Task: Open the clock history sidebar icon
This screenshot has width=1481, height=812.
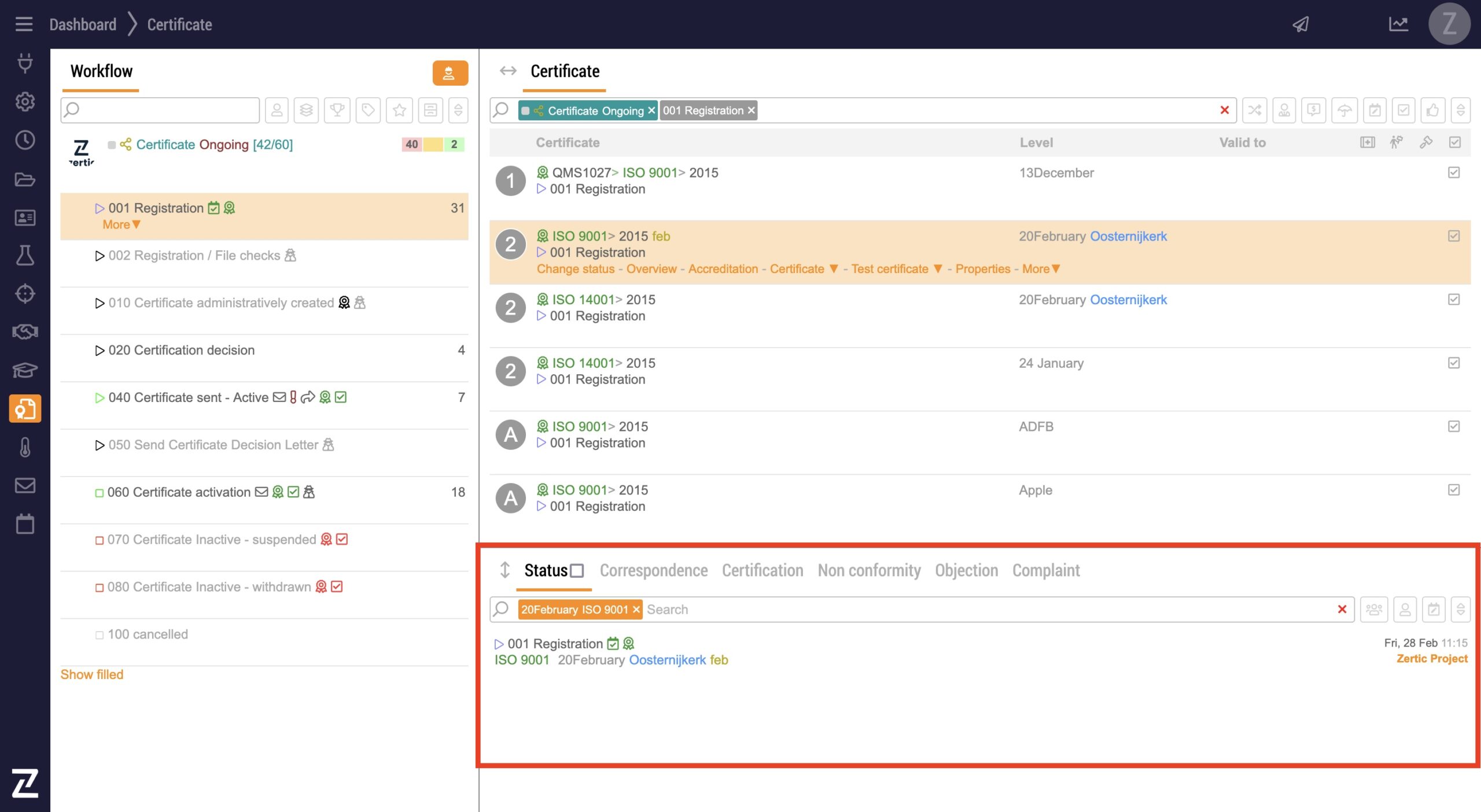Action: point(25,140)
